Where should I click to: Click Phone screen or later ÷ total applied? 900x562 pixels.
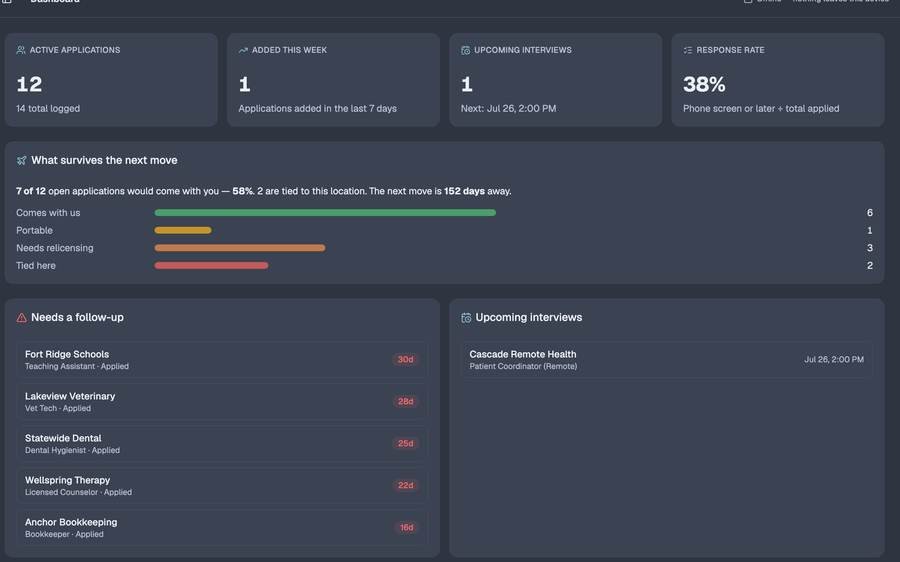click(x=761, y=108)
